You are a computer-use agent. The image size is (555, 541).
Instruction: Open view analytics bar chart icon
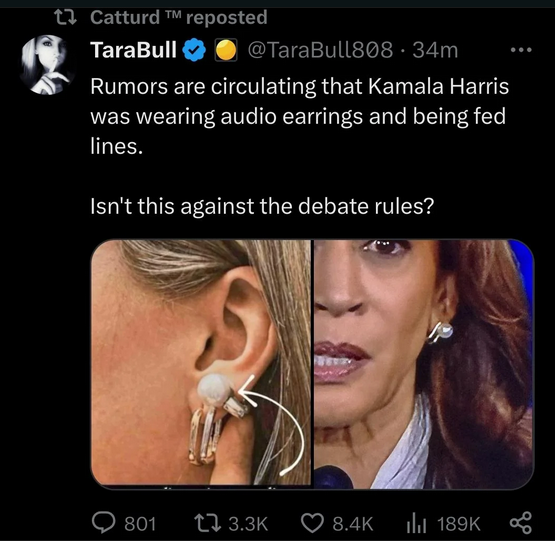[416, 524]
